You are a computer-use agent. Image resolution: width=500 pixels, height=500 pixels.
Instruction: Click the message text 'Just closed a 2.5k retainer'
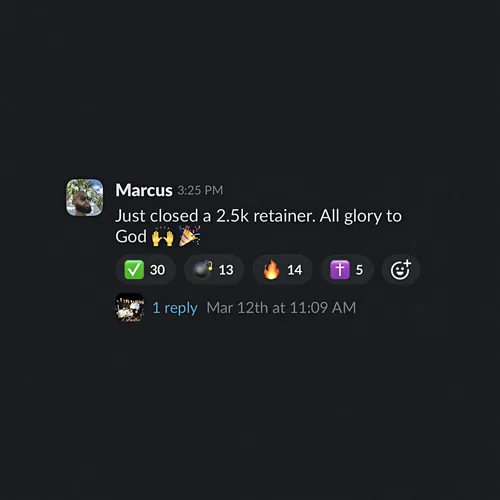(x=215, y=216)
